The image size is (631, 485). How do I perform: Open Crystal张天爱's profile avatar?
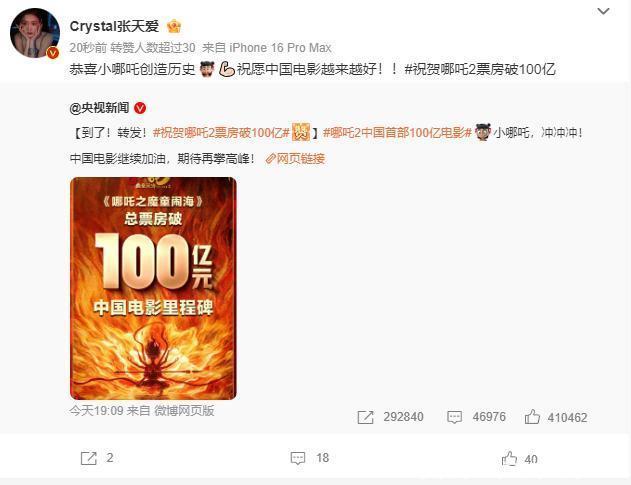pyautogui.click(x=35, y=33)
